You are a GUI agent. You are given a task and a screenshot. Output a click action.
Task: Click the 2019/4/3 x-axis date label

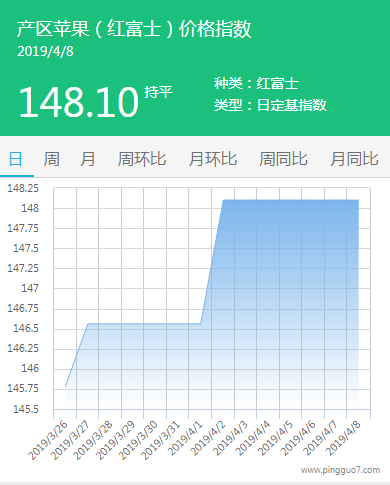pyautogui.click(x=231, y=438)
